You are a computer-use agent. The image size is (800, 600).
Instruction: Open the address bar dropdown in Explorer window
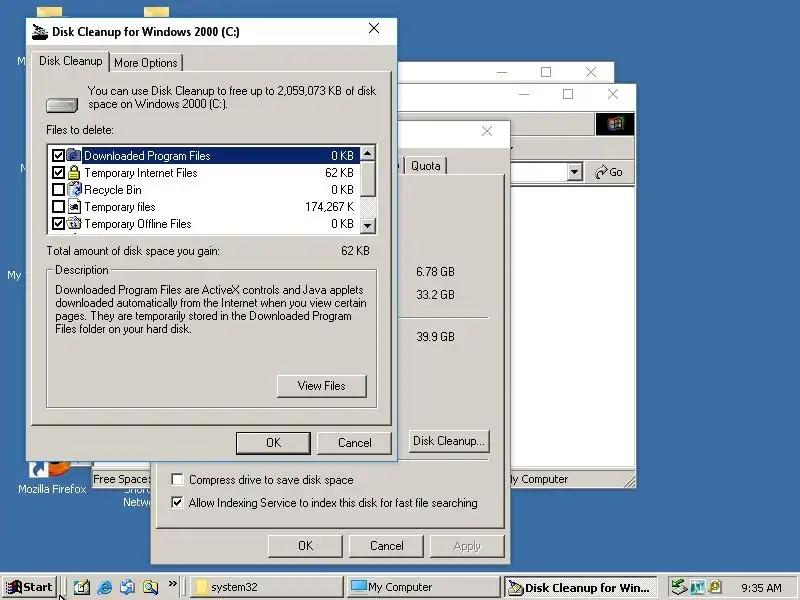(x=574, y=172)
